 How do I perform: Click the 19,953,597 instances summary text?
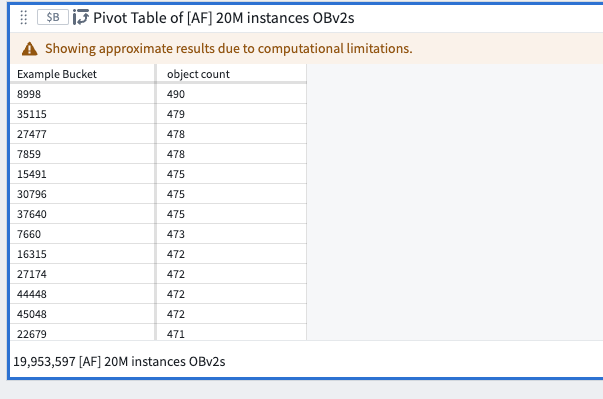[x=119, y=362]
